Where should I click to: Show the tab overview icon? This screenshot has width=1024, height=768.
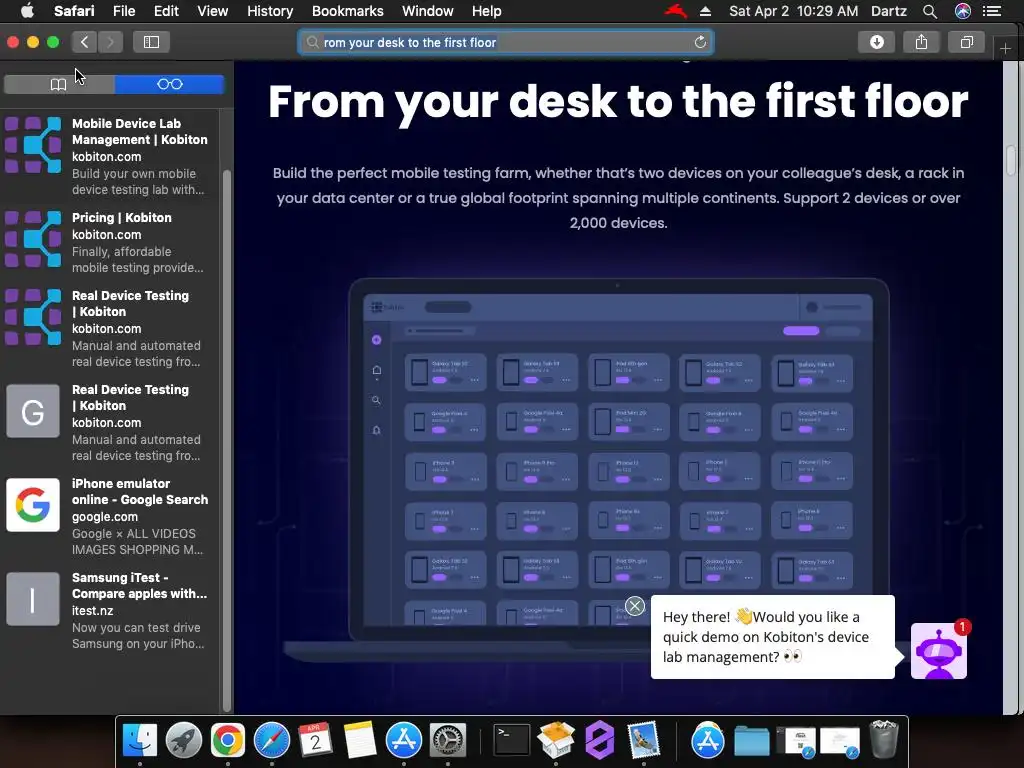(967, 42)
